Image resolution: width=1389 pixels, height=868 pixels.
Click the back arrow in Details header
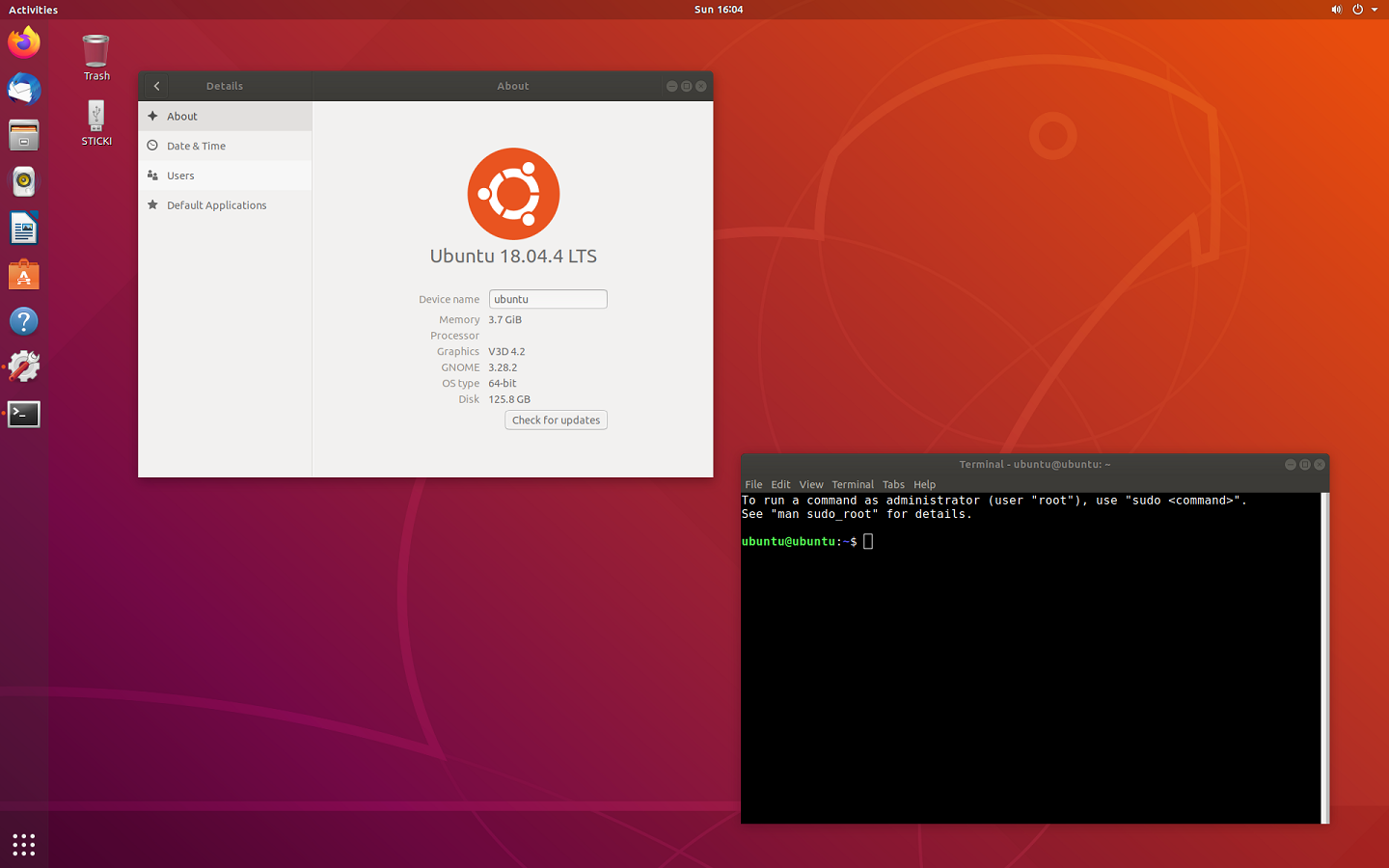tap(157, 86)
